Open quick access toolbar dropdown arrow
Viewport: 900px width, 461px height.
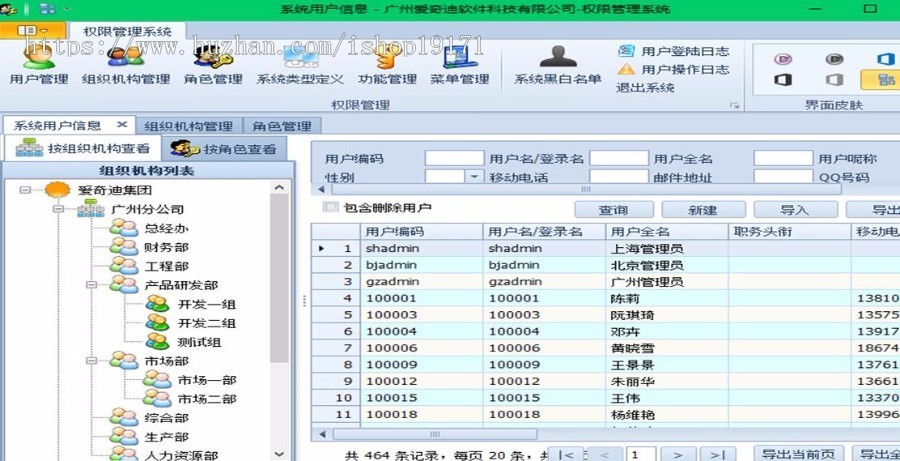tap(67, 9)
